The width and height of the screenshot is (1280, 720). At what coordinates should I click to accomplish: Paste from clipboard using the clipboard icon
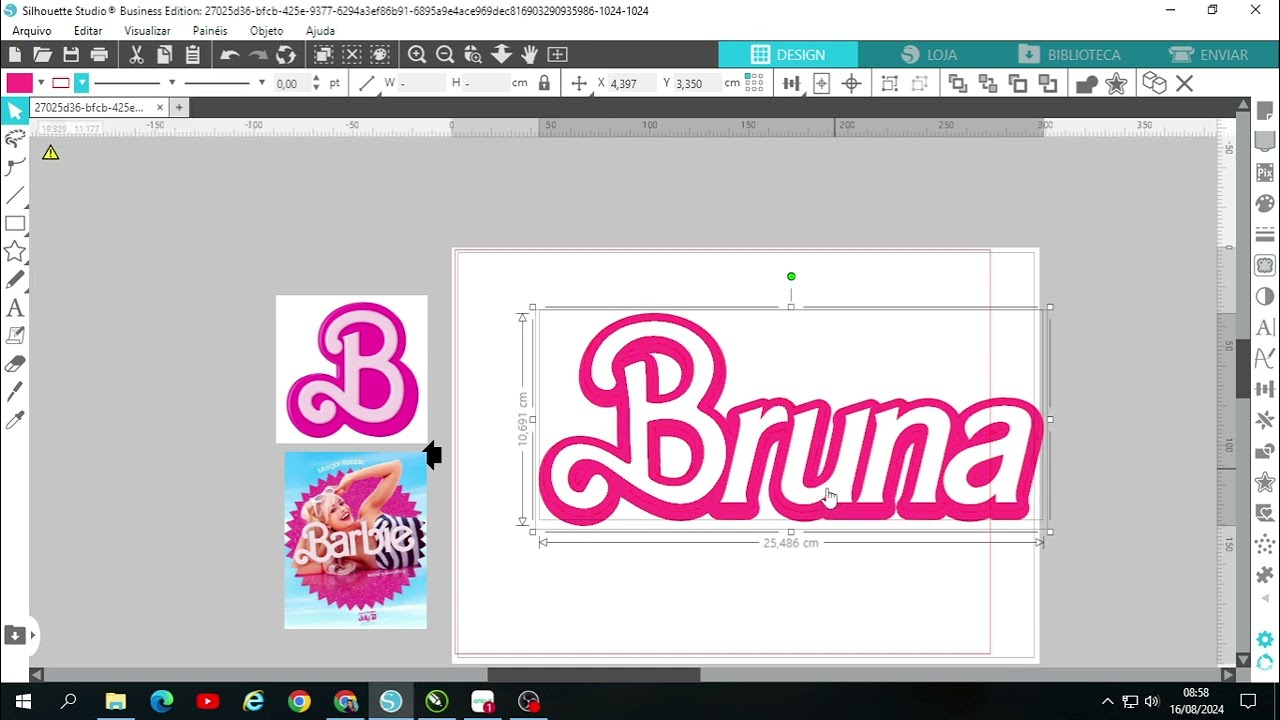[x=193, y=54]
